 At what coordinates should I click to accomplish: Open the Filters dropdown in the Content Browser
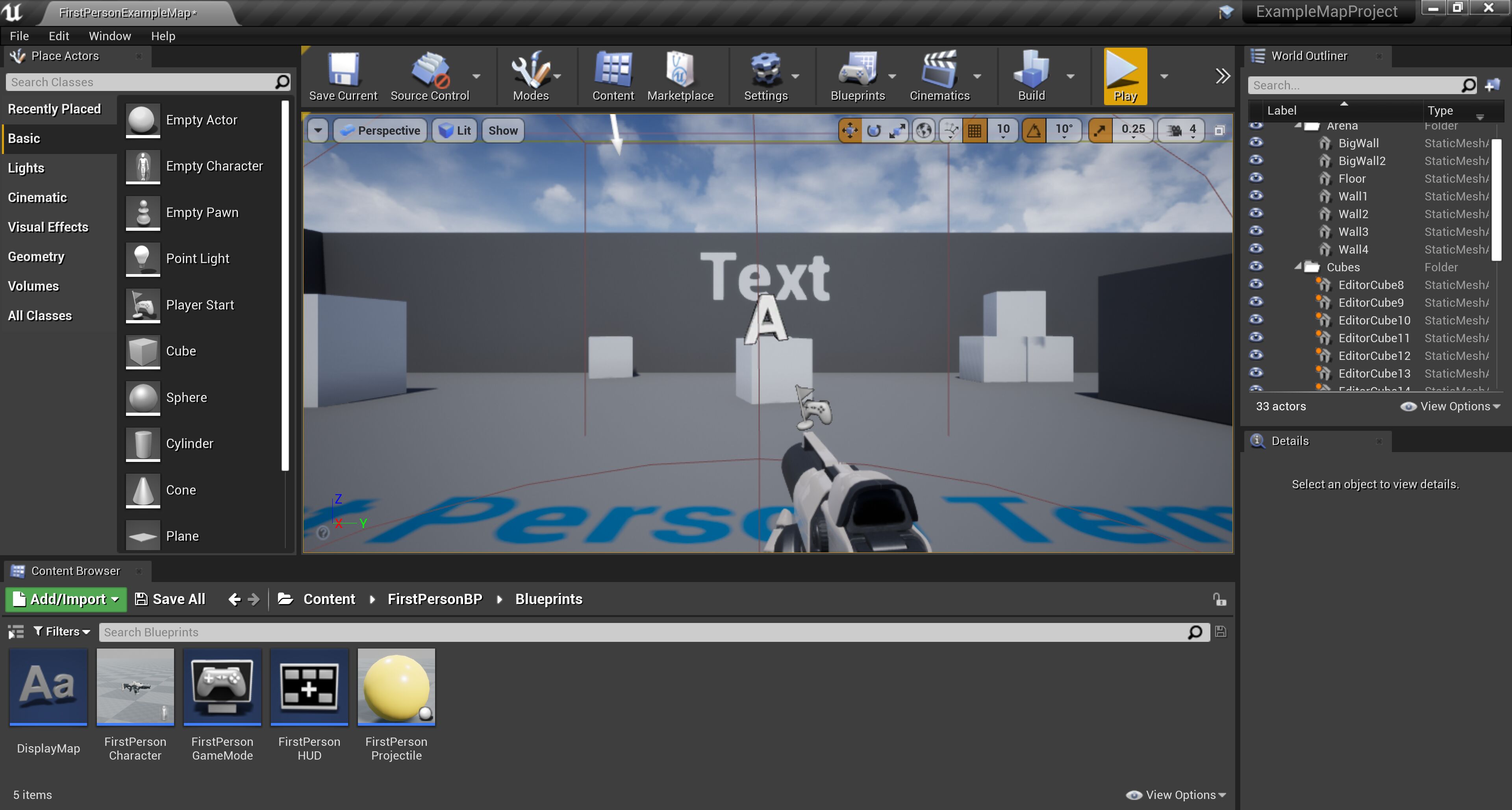pos(62,632)
